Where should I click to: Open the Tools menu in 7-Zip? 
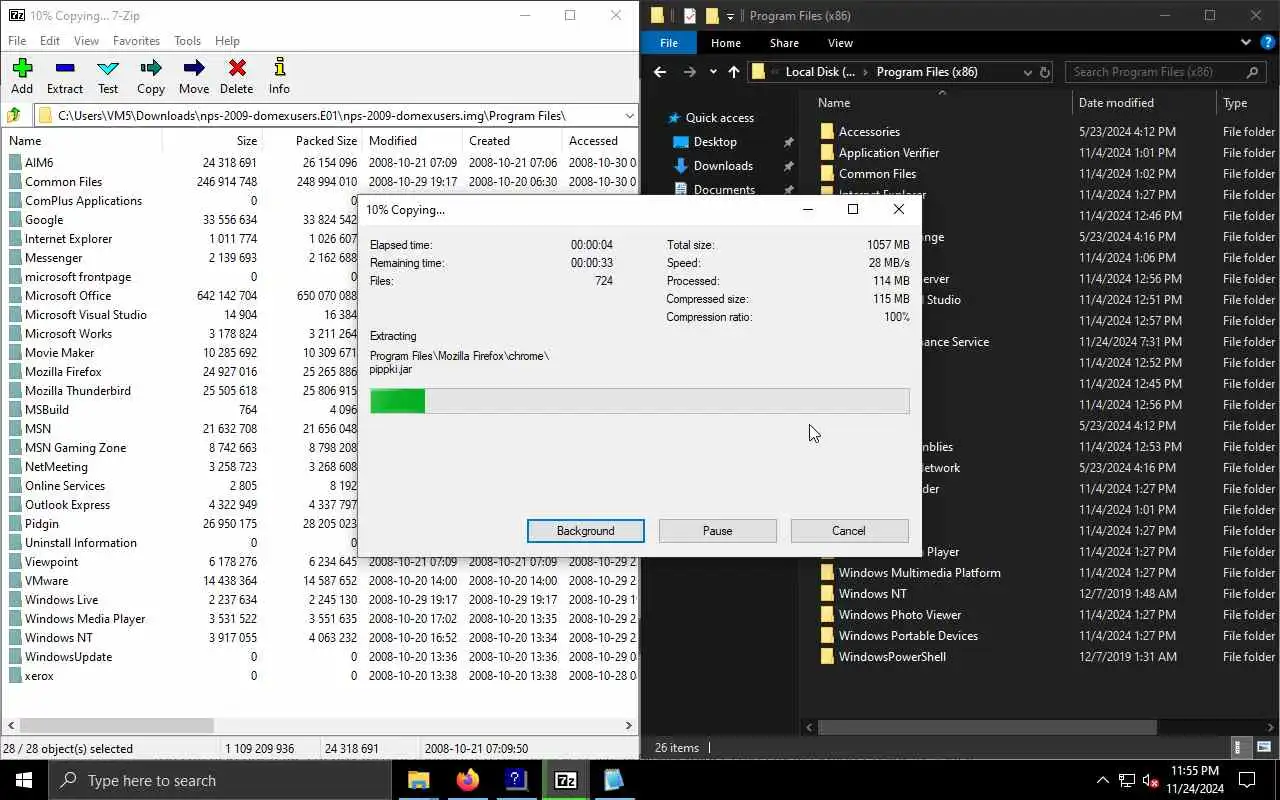(188, 41)
